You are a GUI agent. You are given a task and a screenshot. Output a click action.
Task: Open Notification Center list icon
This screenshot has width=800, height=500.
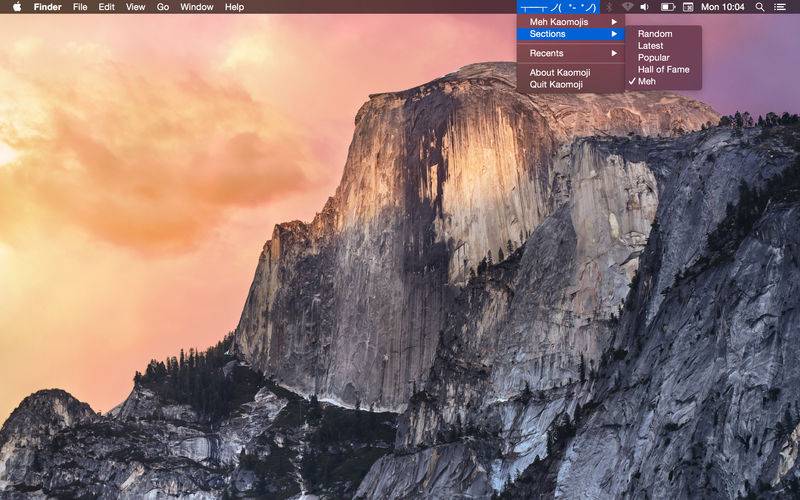coord(780,7)
